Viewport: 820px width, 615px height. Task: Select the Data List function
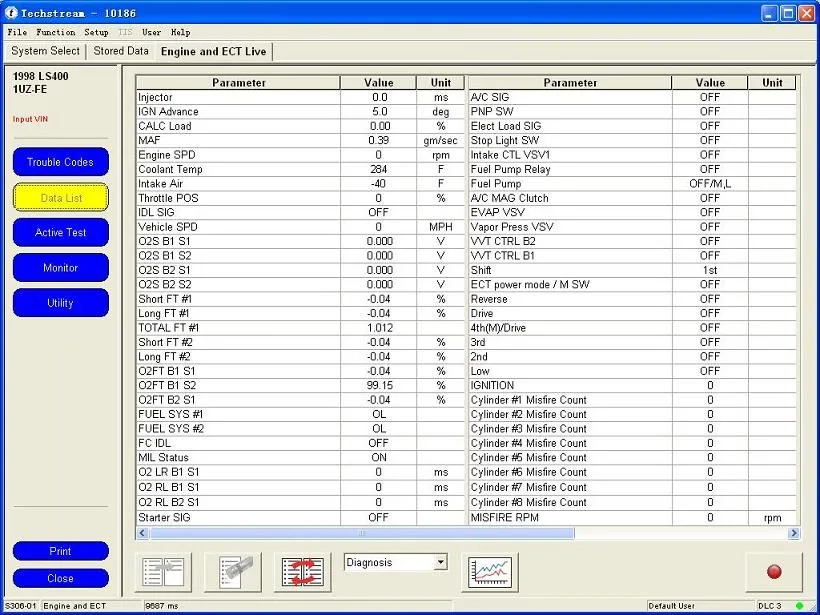60,197
